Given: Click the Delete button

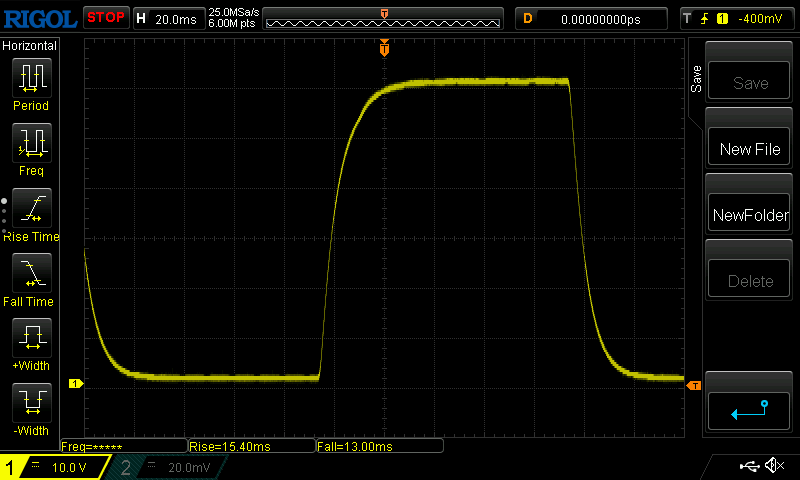Looking at the screenshot, I should (x=749, y=279).
